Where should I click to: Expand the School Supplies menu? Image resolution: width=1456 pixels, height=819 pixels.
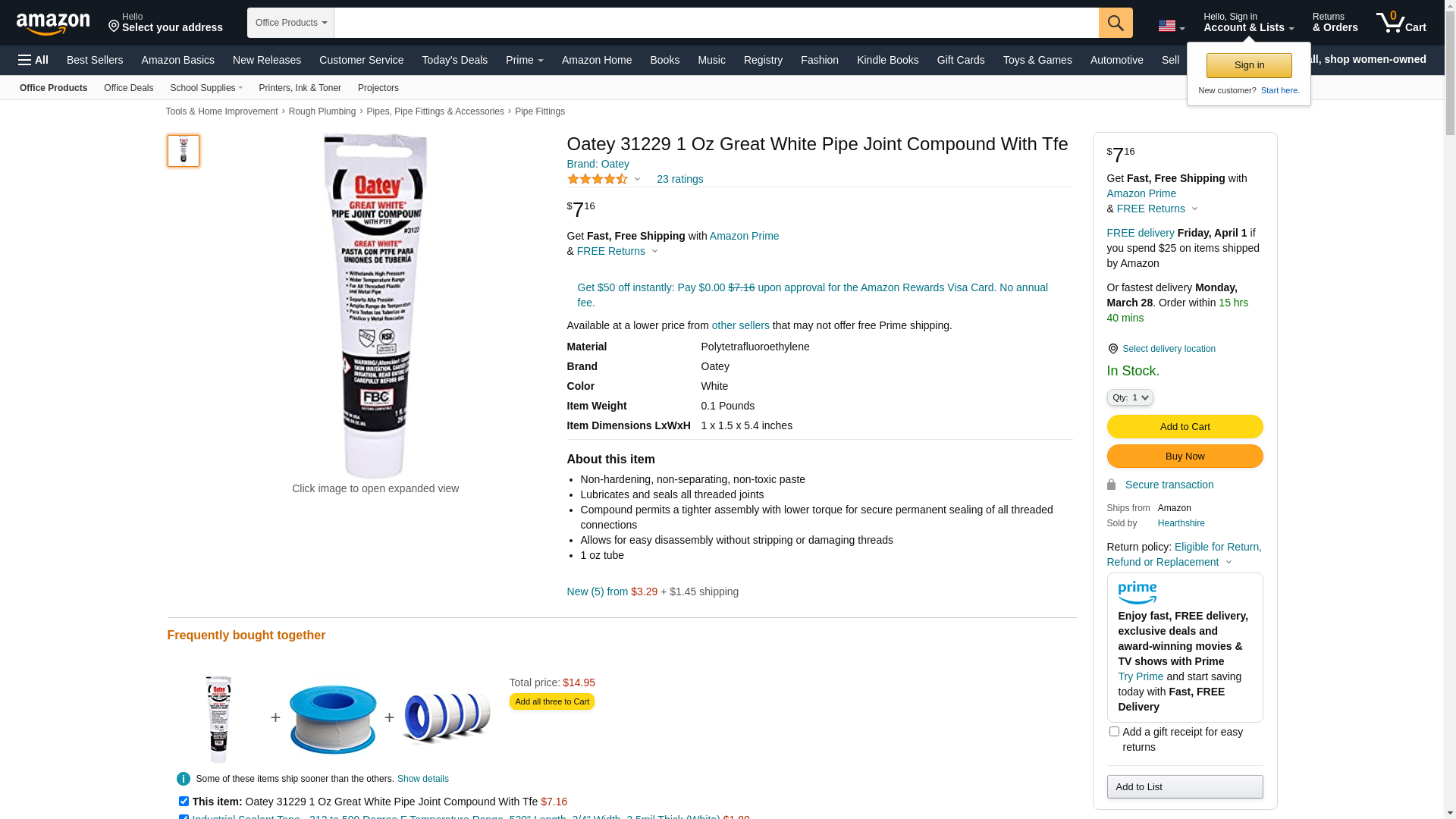[x=206, y=88]
